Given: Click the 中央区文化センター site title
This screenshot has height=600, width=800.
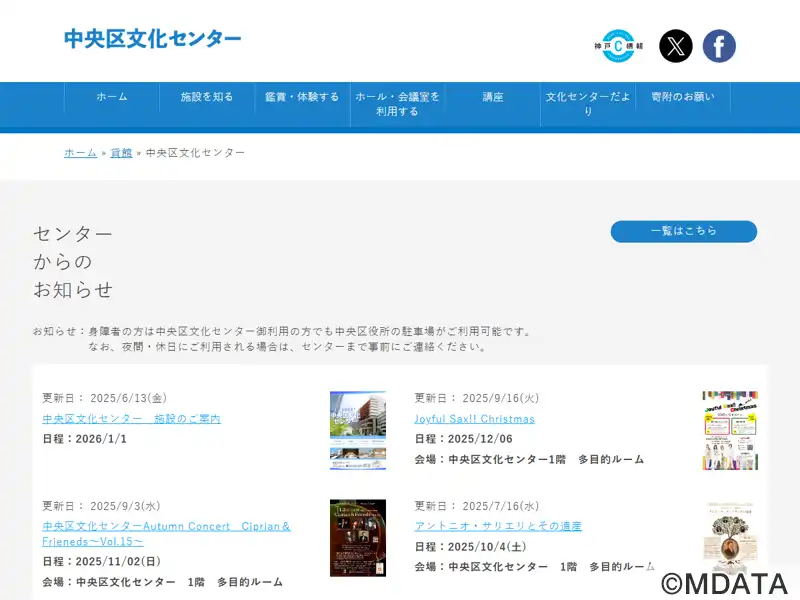Looking at the screenshot, I should [153, 39].
